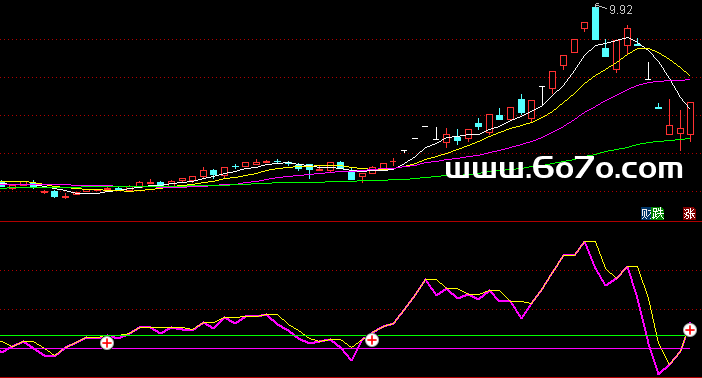
Task: Open the www.6o7o.com watermark link
Action: (564, 168)
